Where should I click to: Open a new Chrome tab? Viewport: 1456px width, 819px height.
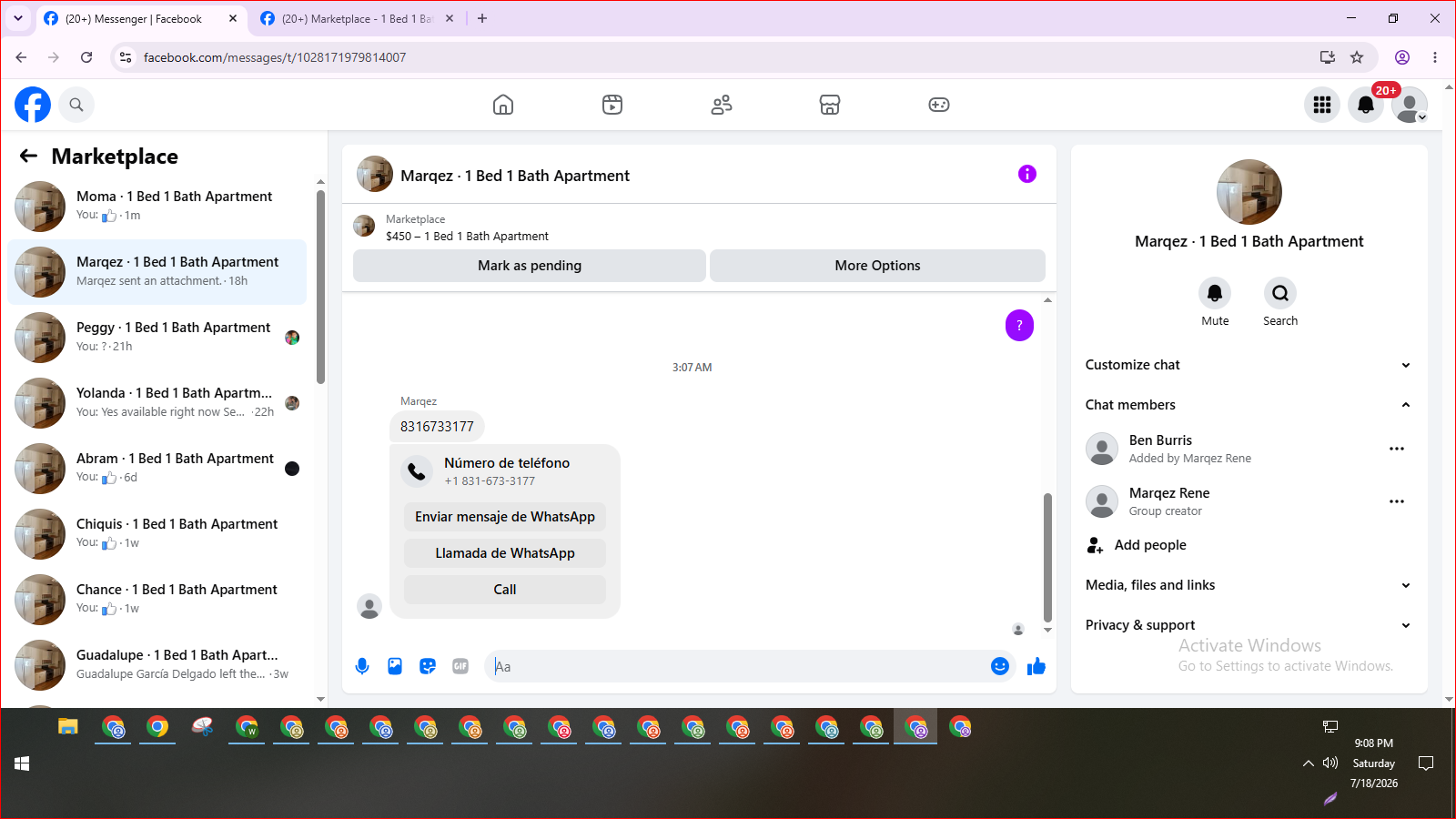point(482,18)
